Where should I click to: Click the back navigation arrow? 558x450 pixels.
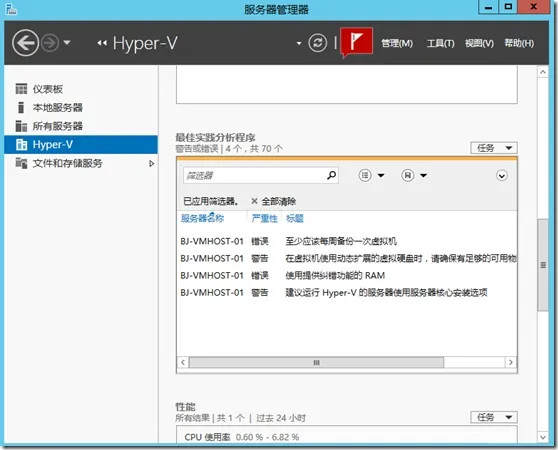(x=25, y=43)
